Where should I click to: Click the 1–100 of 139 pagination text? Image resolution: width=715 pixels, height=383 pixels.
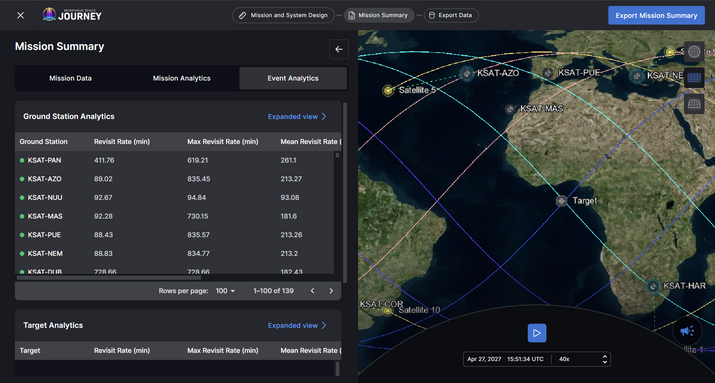tap(273, 290)
